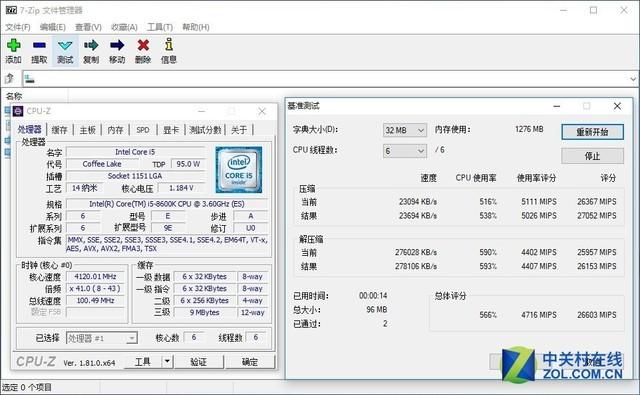
Task: Click the CPU-Z 验证 validate button
Action: (x=199, y=362)
